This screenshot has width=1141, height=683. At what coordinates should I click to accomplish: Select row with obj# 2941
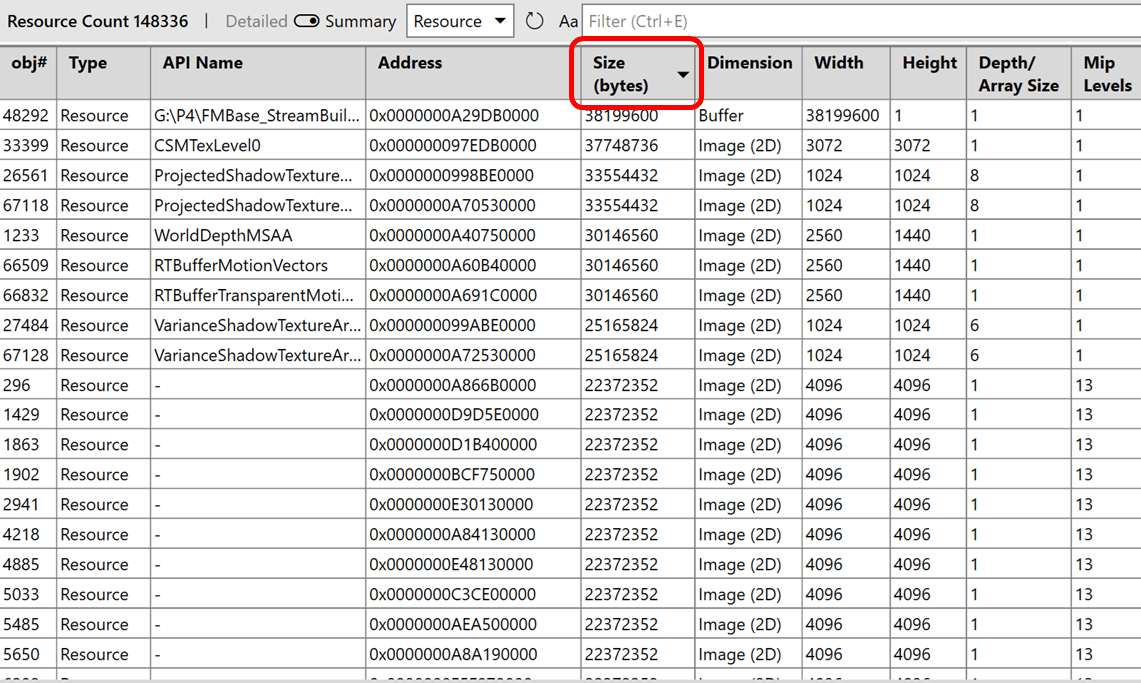coord(570,504)
